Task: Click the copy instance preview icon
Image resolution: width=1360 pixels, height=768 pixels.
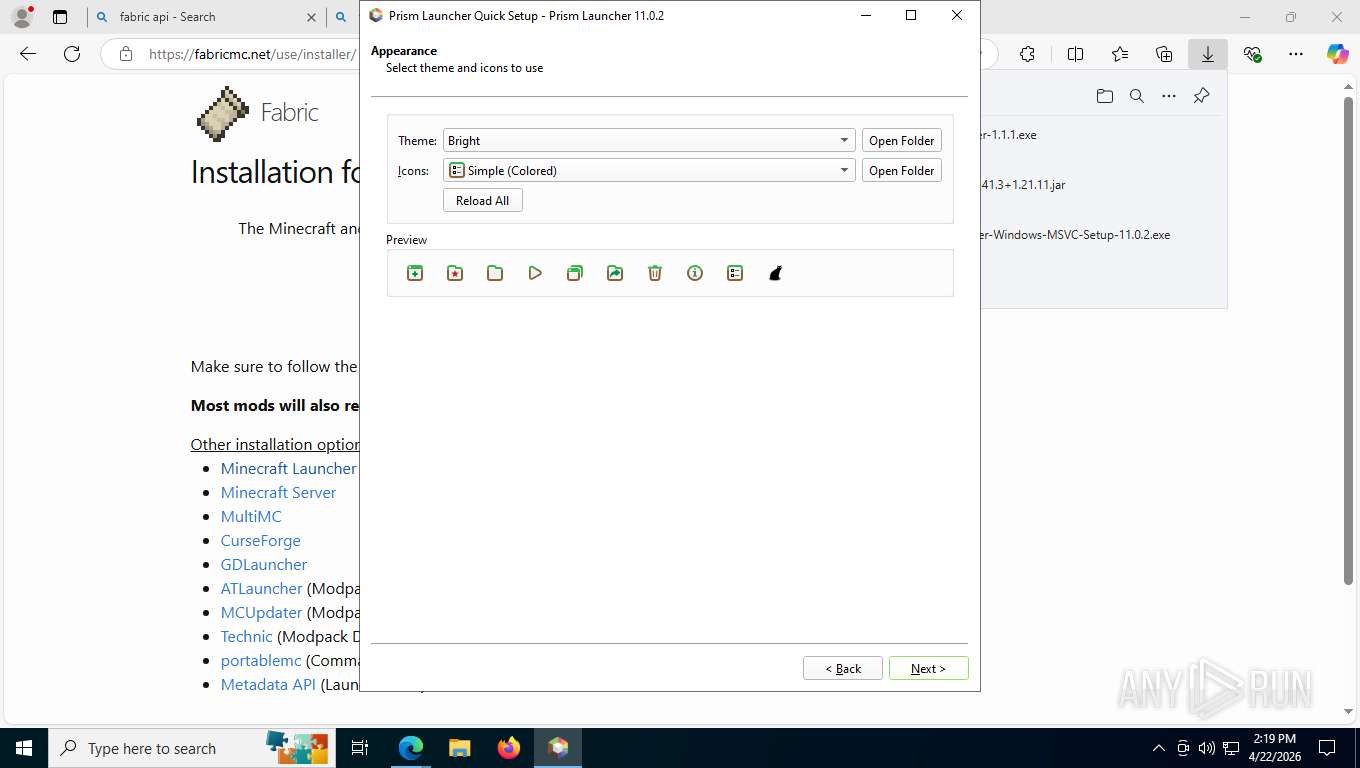Action: [575, 273]
